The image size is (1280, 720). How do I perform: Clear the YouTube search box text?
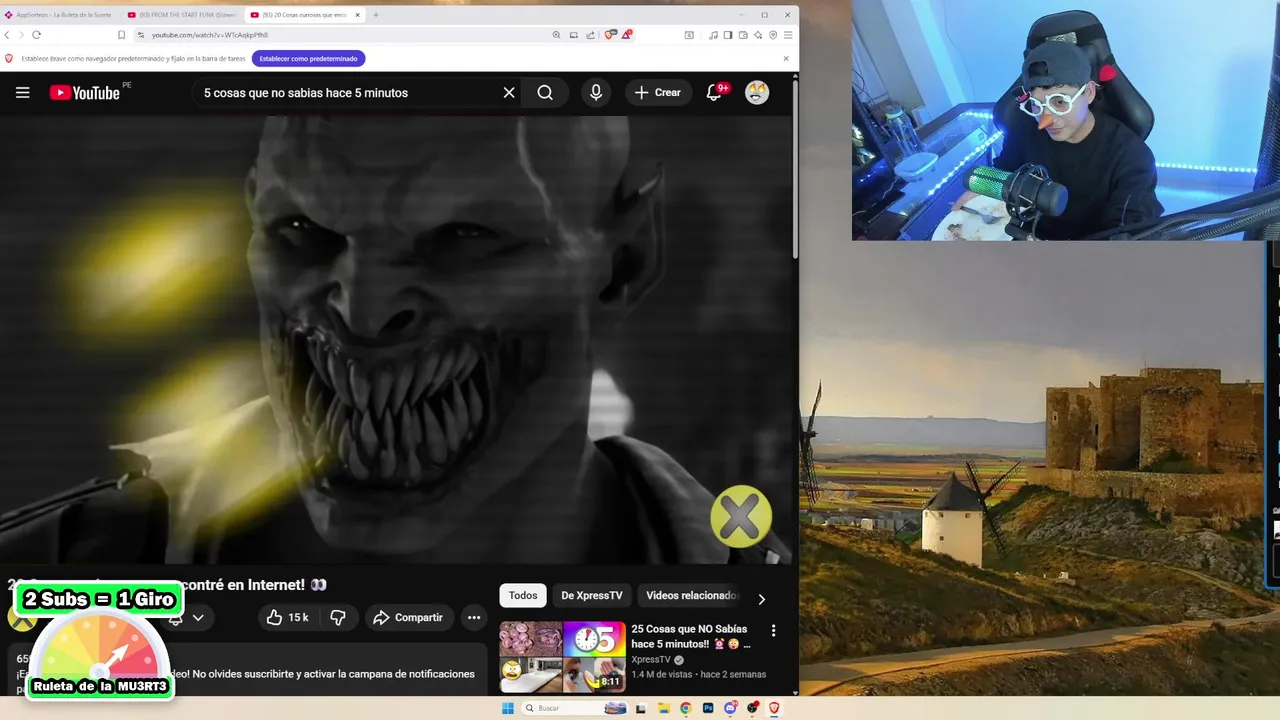(509, 93)
